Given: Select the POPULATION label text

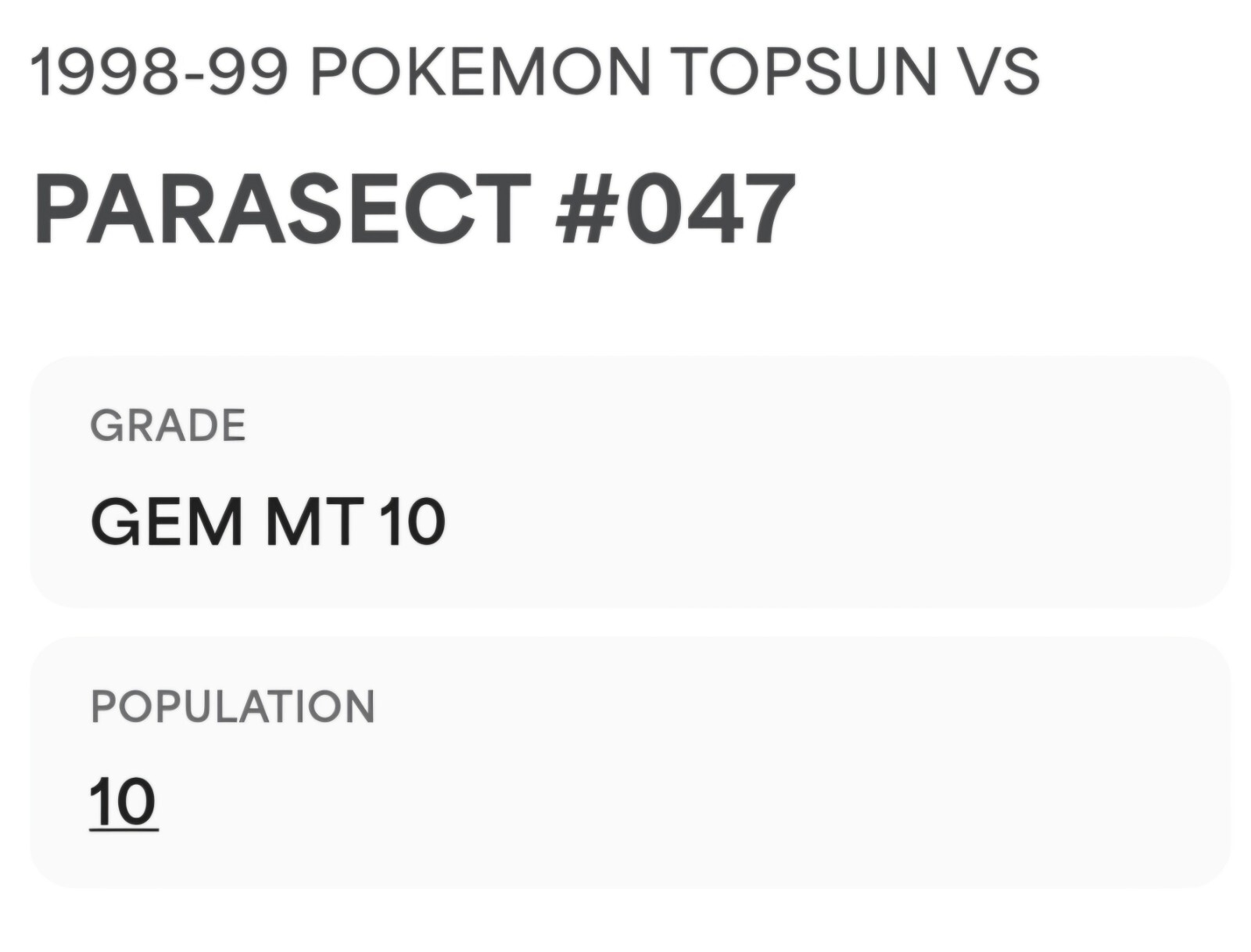Looking at the screenshot, I should coord(233,707).
